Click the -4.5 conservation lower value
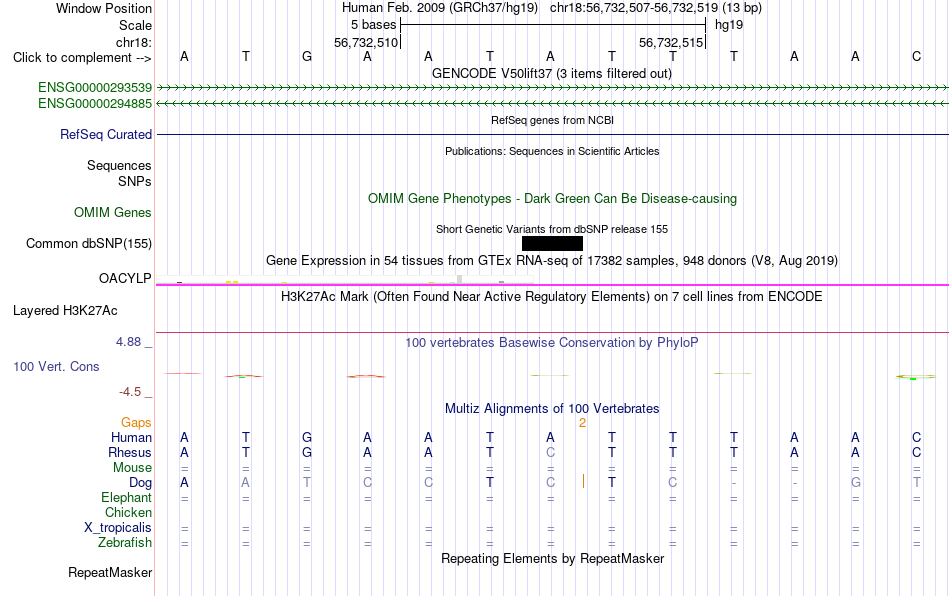 (x=130, y=392)
